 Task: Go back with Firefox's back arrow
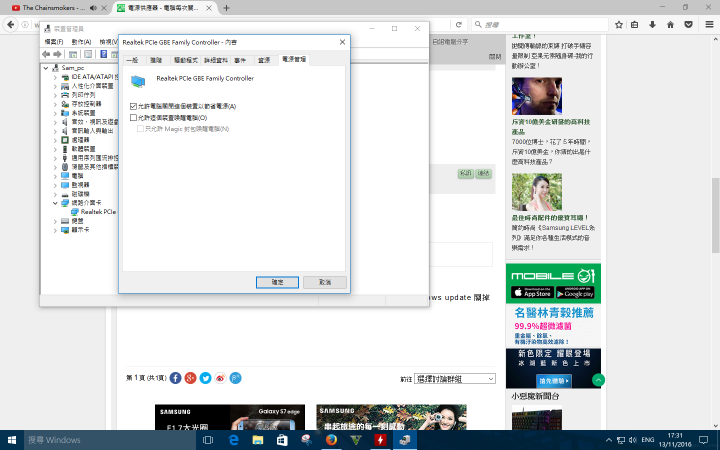tap(11, 24)
